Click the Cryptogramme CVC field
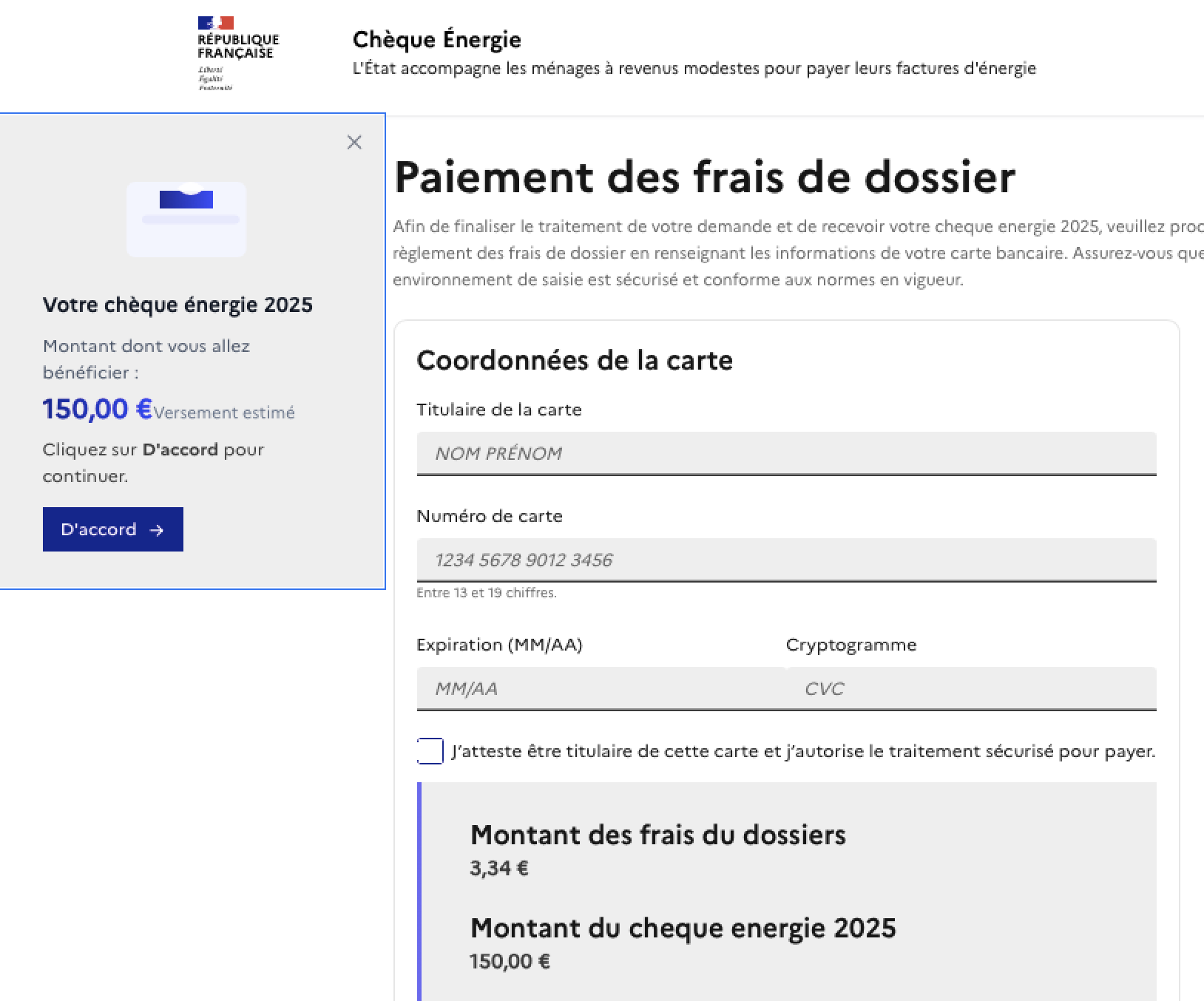 971,688
